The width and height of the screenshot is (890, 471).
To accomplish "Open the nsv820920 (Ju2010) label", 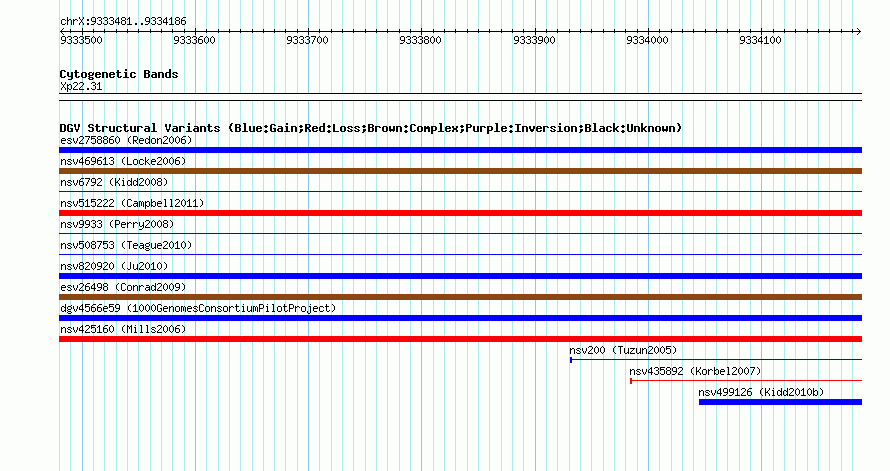I will 114,266.
